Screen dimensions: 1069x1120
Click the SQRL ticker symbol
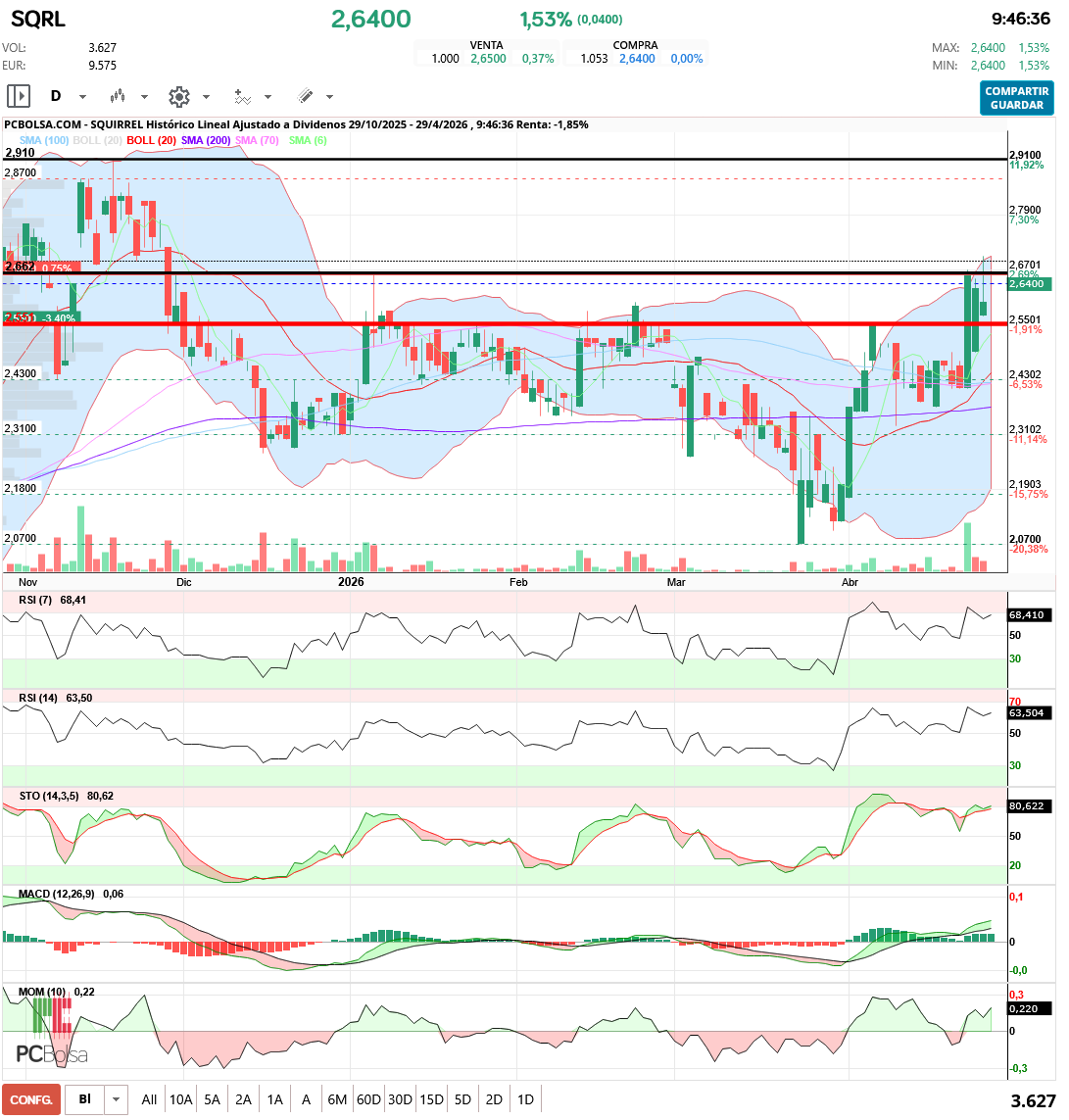click(x=38, y=20)
